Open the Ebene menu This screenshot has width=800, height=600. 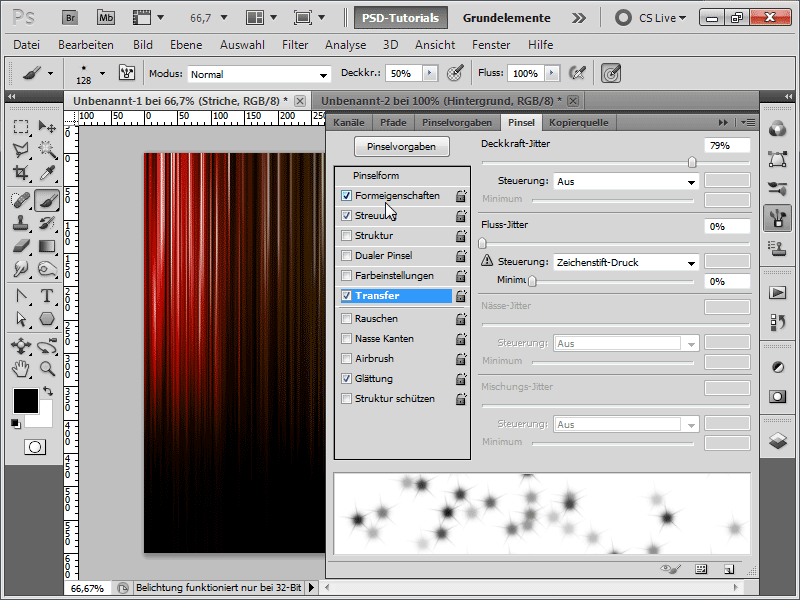pos(186,45)
